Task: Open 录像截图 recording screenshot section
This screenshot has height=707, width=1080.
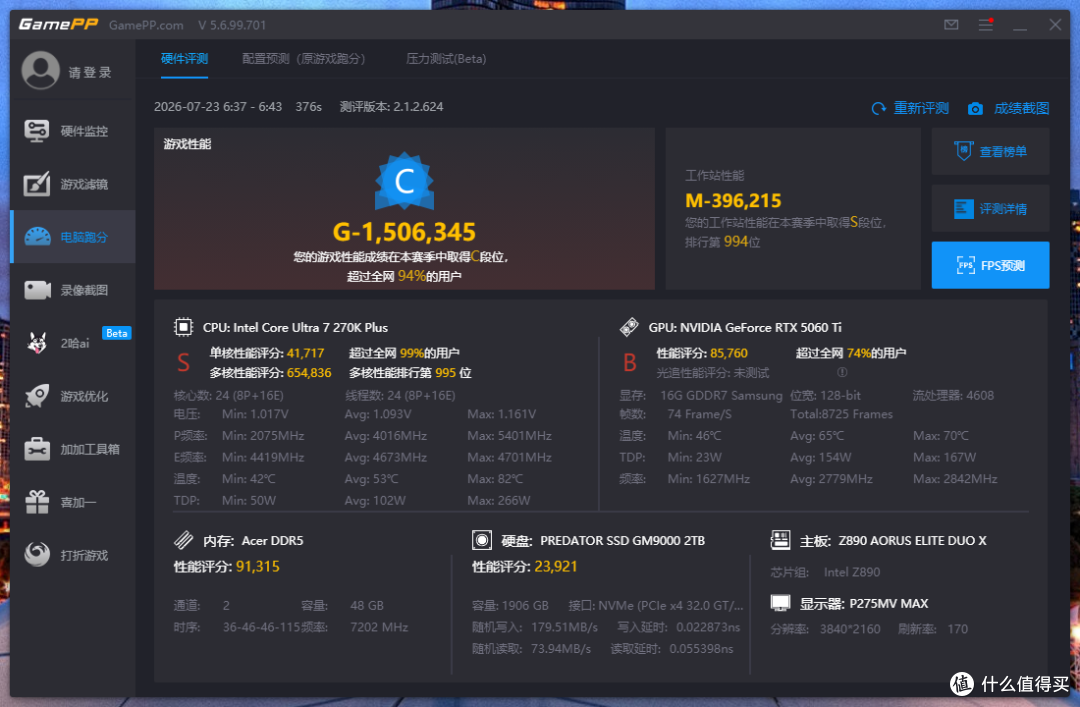Action: pos(72,290)
